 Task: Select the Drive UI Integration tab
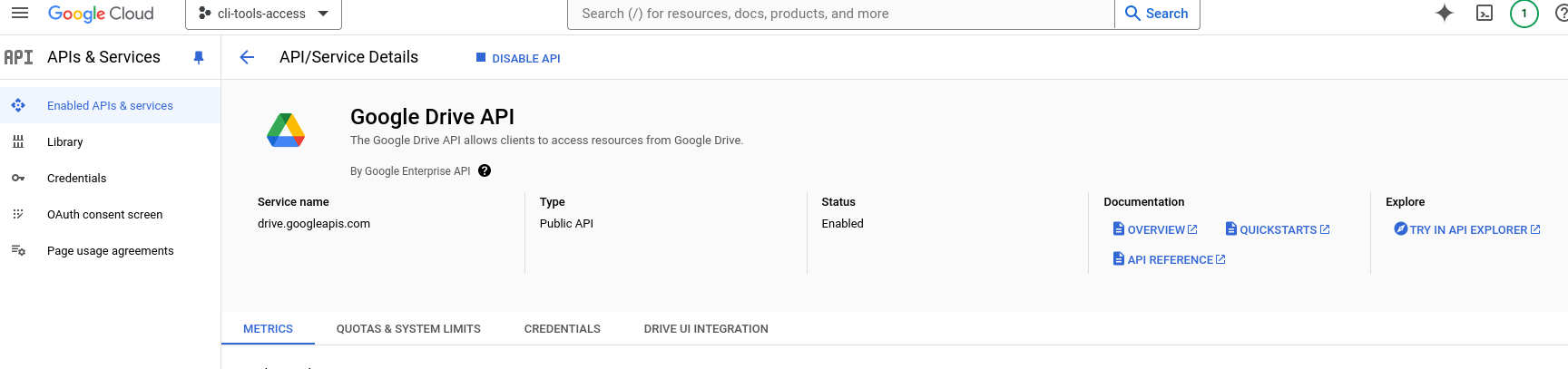tap(706, 329)
